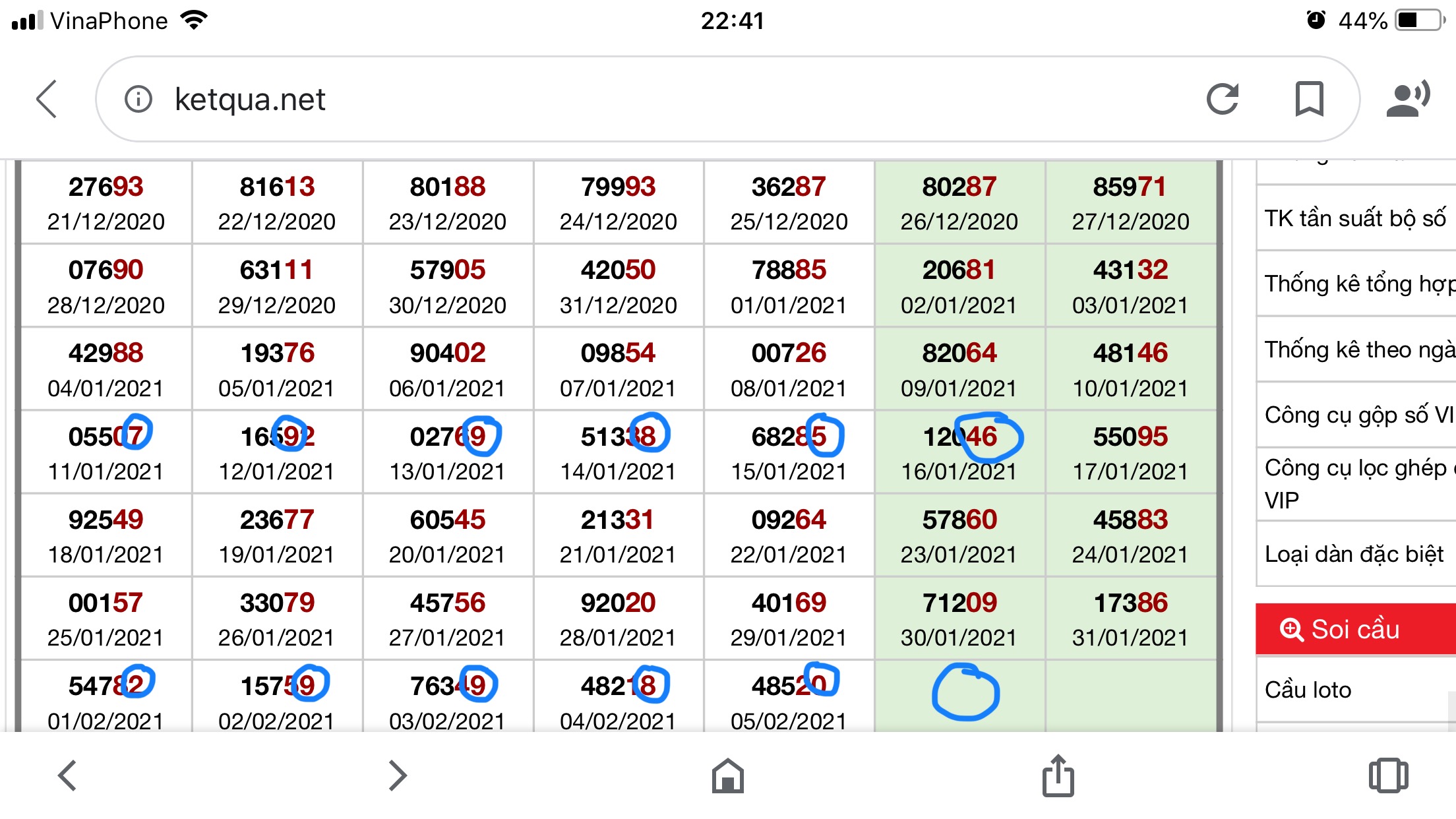Image resolution: width=1456 pixels, height=819 pixels.
Task: Open Công cụ lọc ghép VIP link
Action: [1355, 483]
